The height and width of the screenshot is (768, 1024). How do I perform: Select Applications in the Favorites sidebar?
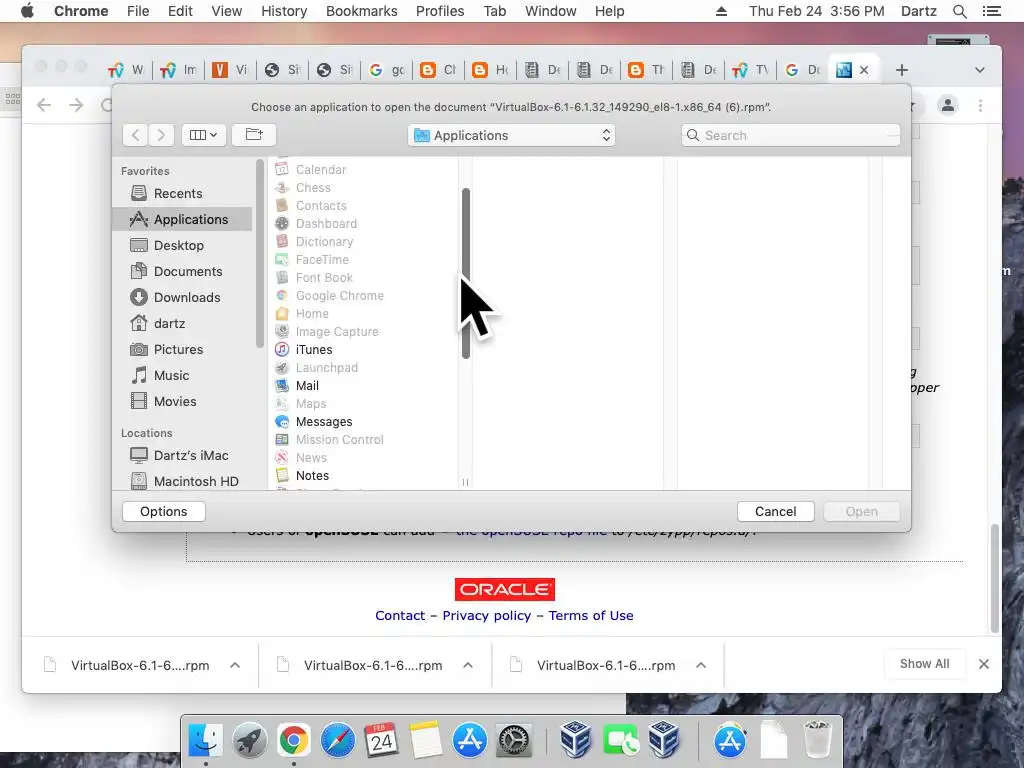[182, 219]
